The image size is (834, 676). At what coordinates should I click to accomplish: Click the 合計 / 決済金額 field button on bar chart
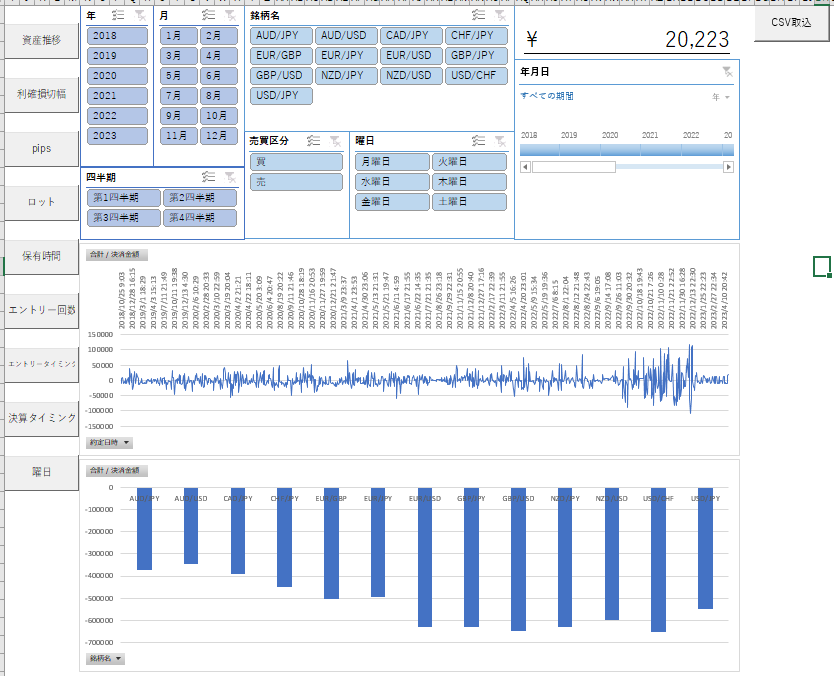(x=116, y=471)
